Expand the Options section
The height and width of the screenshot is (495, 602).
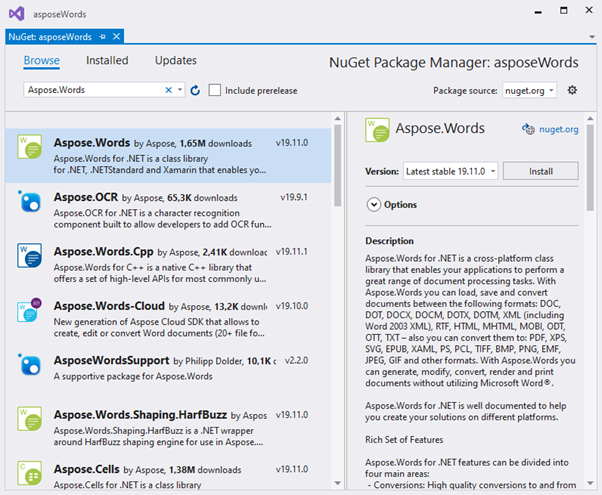pyautogui.click(x=374, y=205)
